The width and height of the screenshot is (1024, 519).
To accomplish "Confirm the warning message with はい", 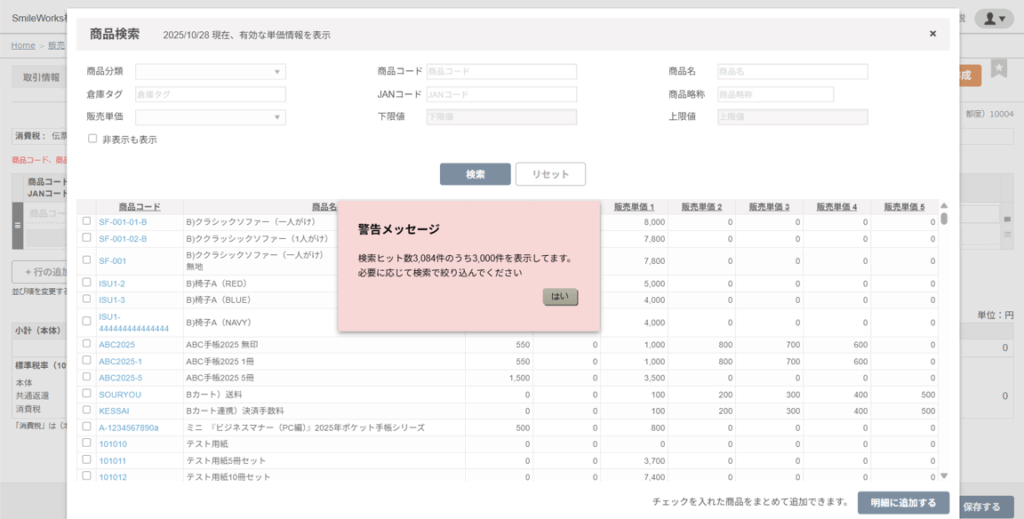I will 560,297.
